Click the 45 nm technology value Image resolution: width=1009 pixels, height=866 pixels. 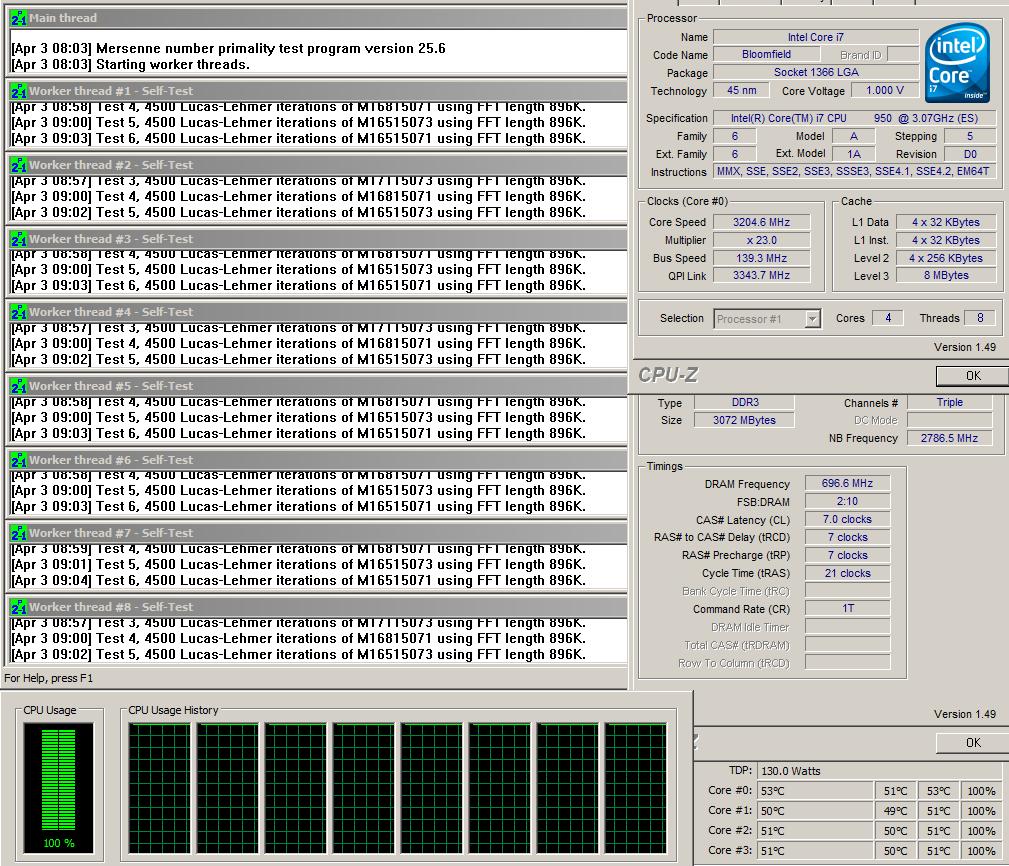click(741, 91)
